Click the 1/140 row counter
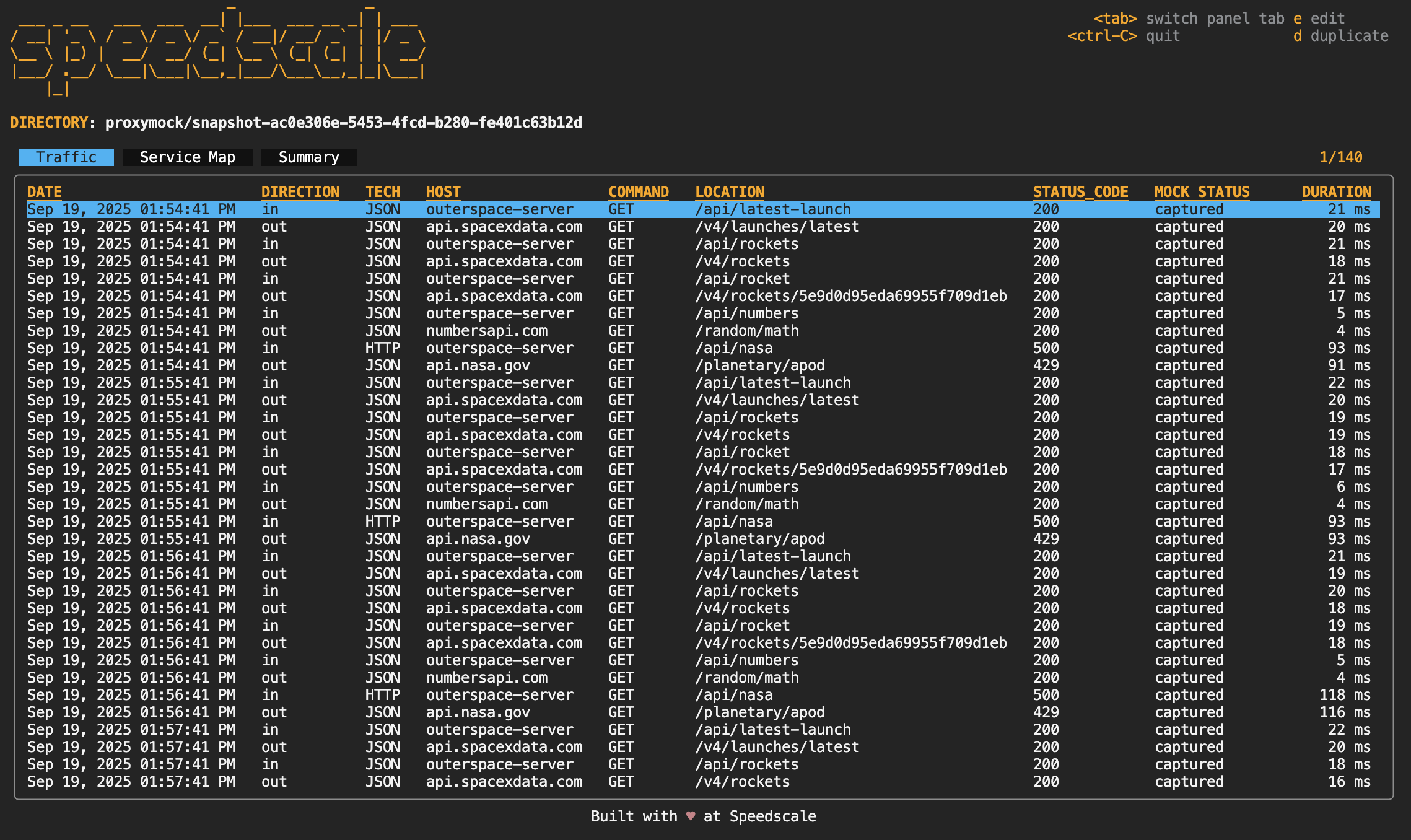The height and width of the screenshot is (840, 1411). pyautogui.click(x=1340, y=157)
